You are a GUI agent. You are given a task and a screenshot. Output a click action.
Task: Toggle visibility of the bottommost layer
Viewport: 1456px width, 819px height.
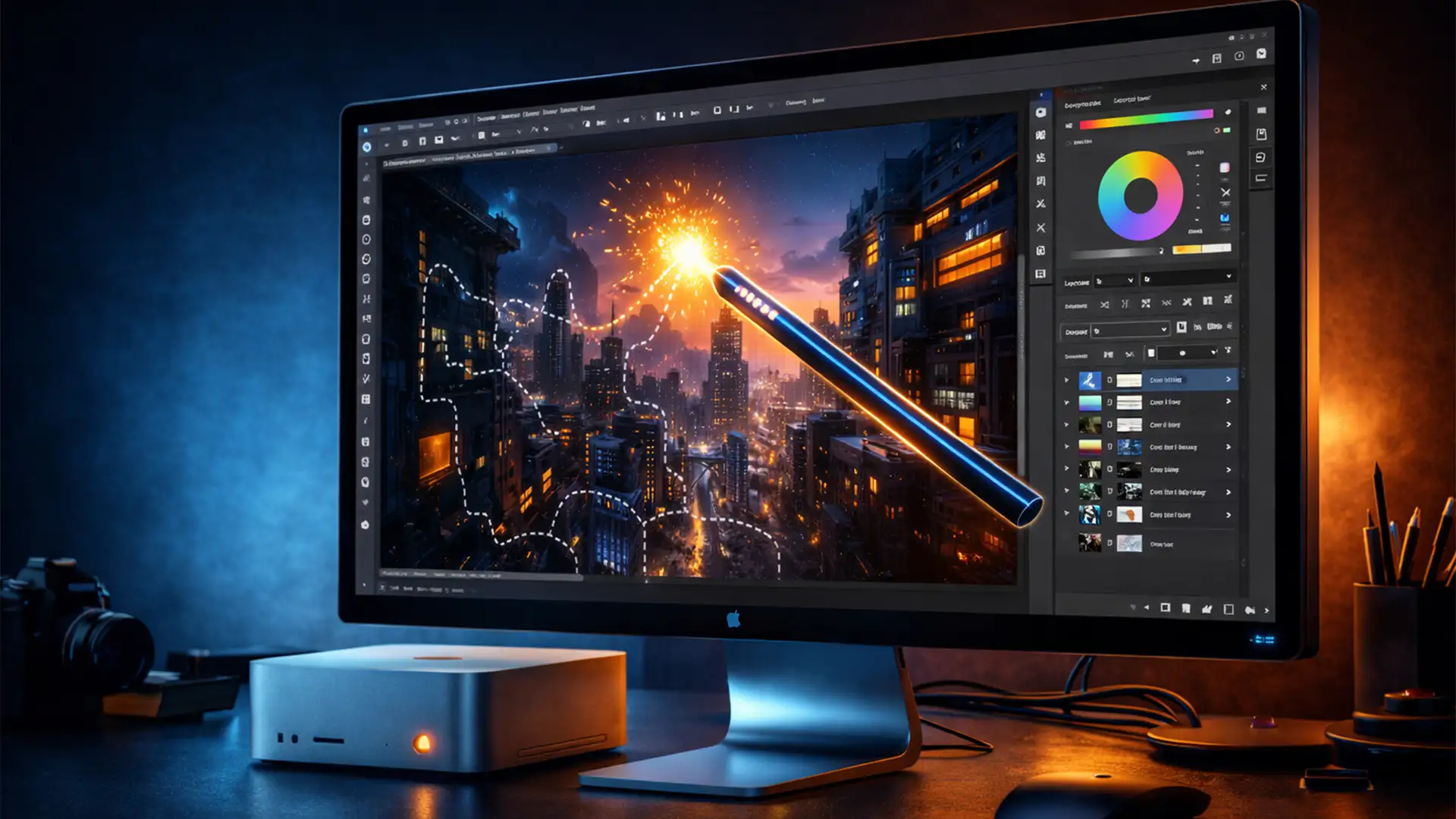[x=1109, y=544]
